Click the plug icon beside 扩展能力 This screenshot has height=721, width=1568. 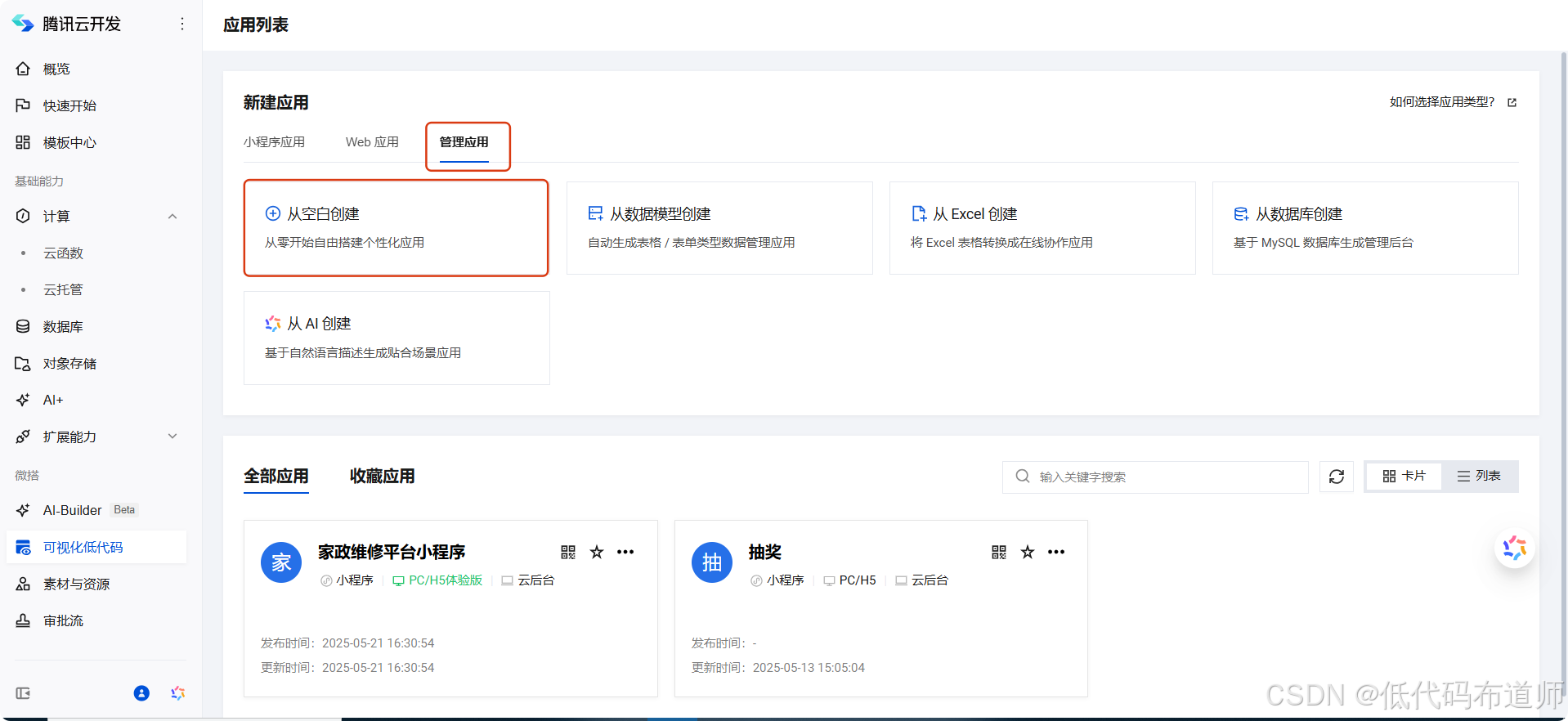click(x=23, y=437)
